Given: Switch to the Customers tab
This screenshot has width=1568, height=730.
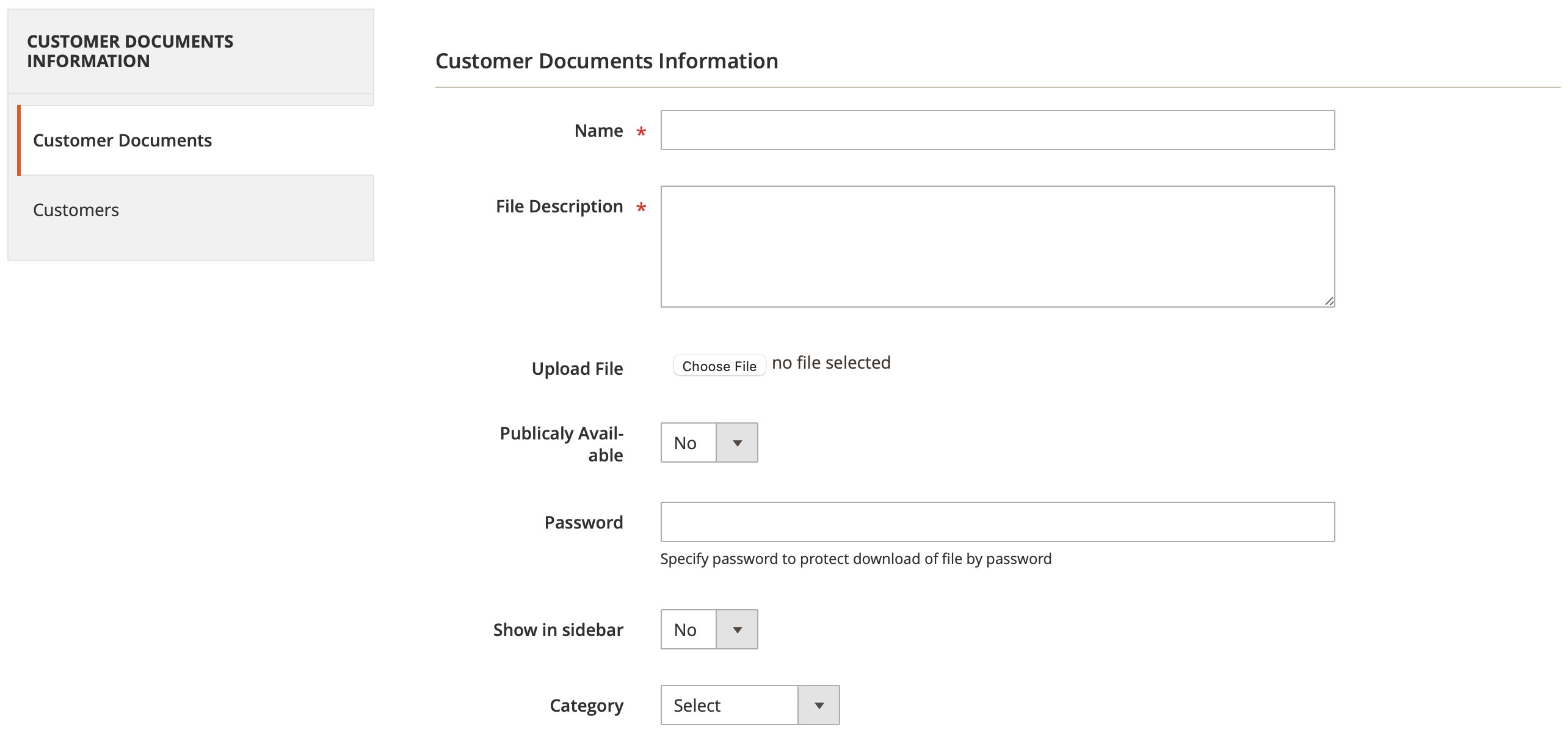Looking at the screenshot, I should pos(195,210).
